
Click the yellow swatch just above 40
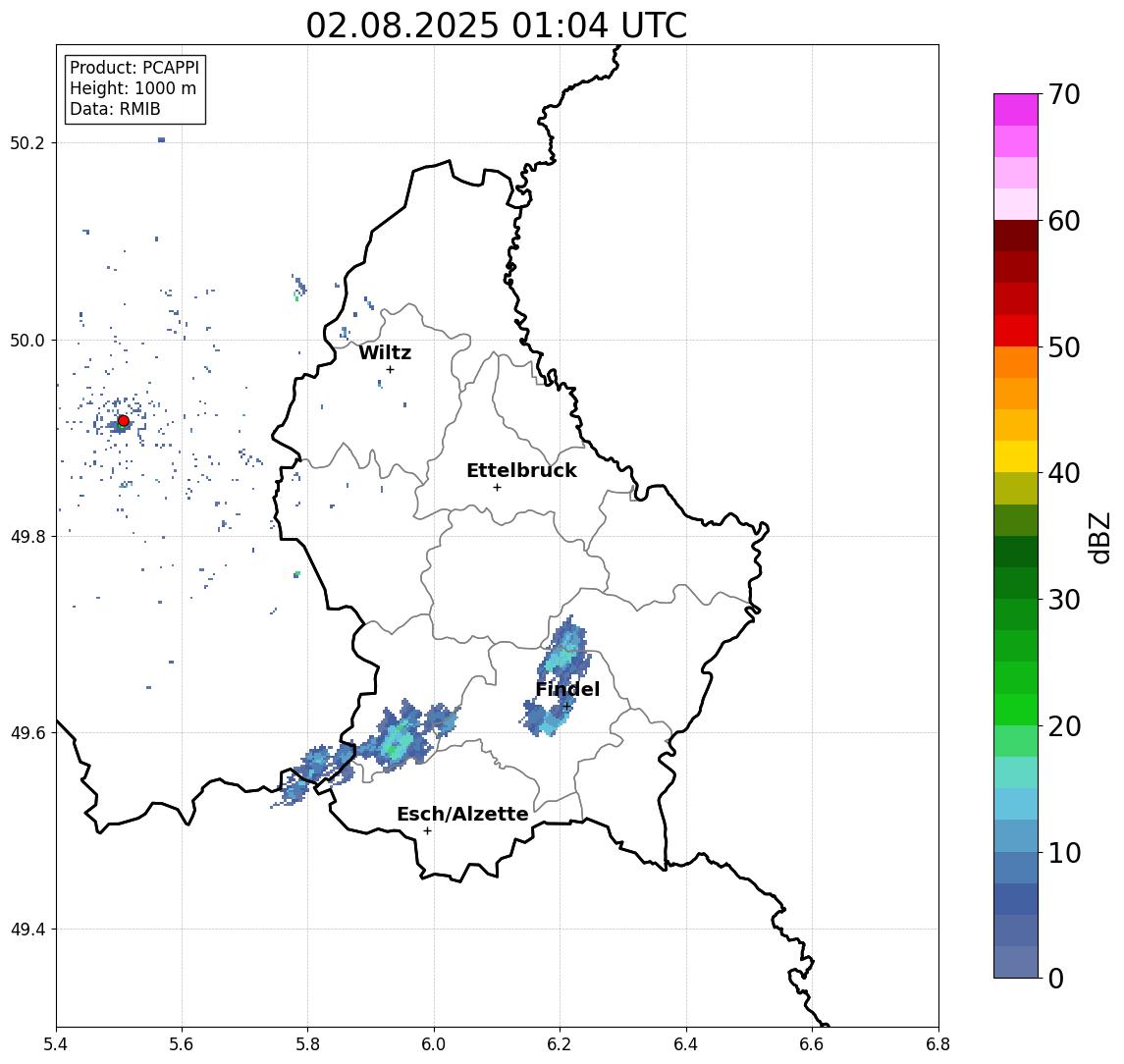[x=1016, y=456]
